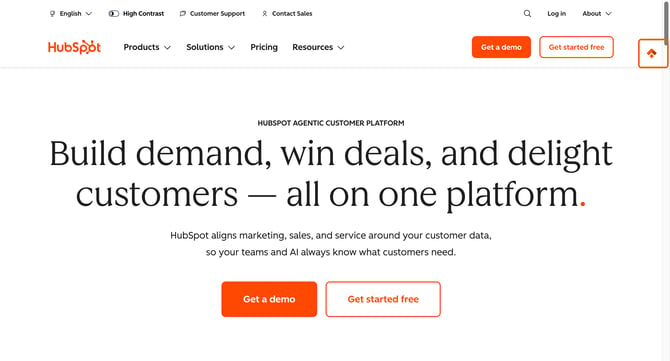
Task: Click the large hero Get a demo button
Action: pyautogui.click(x=269, y=299)
